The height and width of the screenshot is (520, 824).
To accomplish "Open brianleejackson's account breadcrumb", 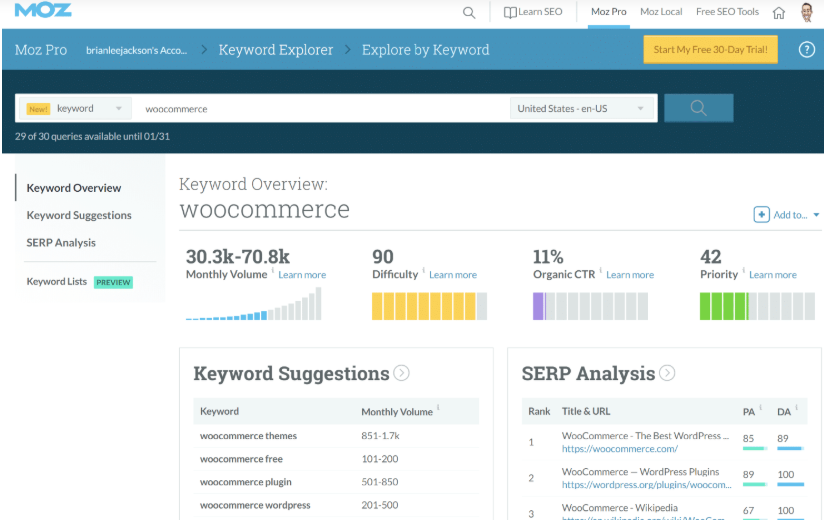I will click(x=137, y=50).
